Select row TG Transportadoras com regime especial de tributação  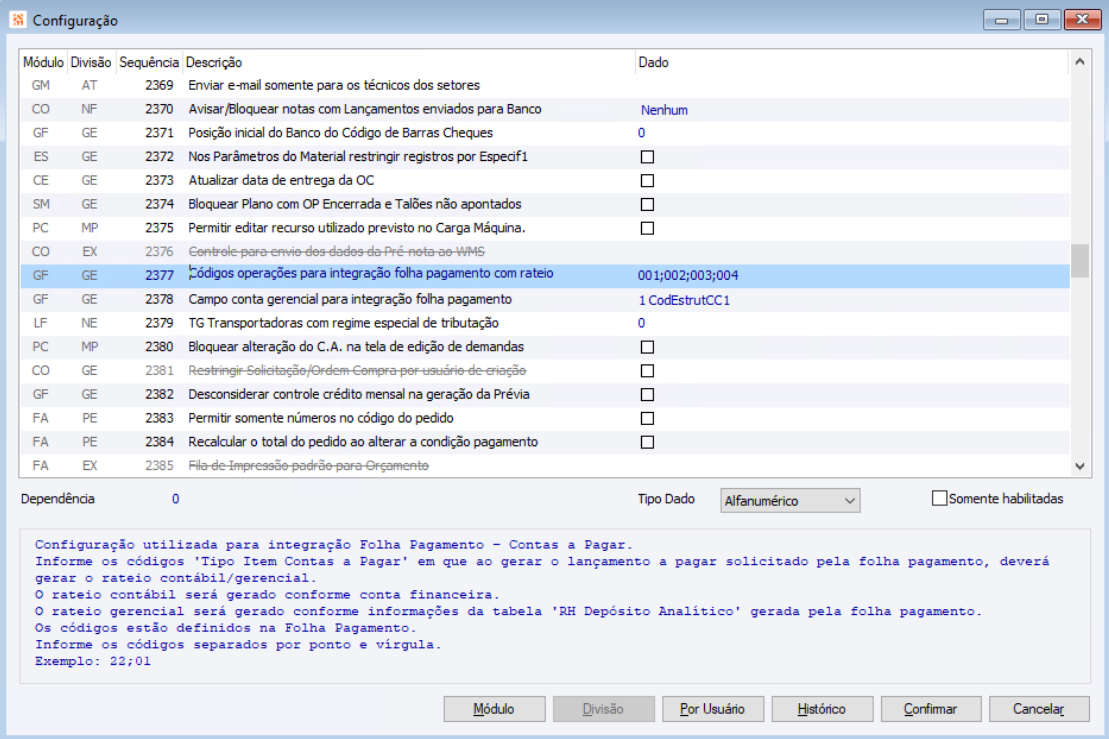(x=545, y=323)
